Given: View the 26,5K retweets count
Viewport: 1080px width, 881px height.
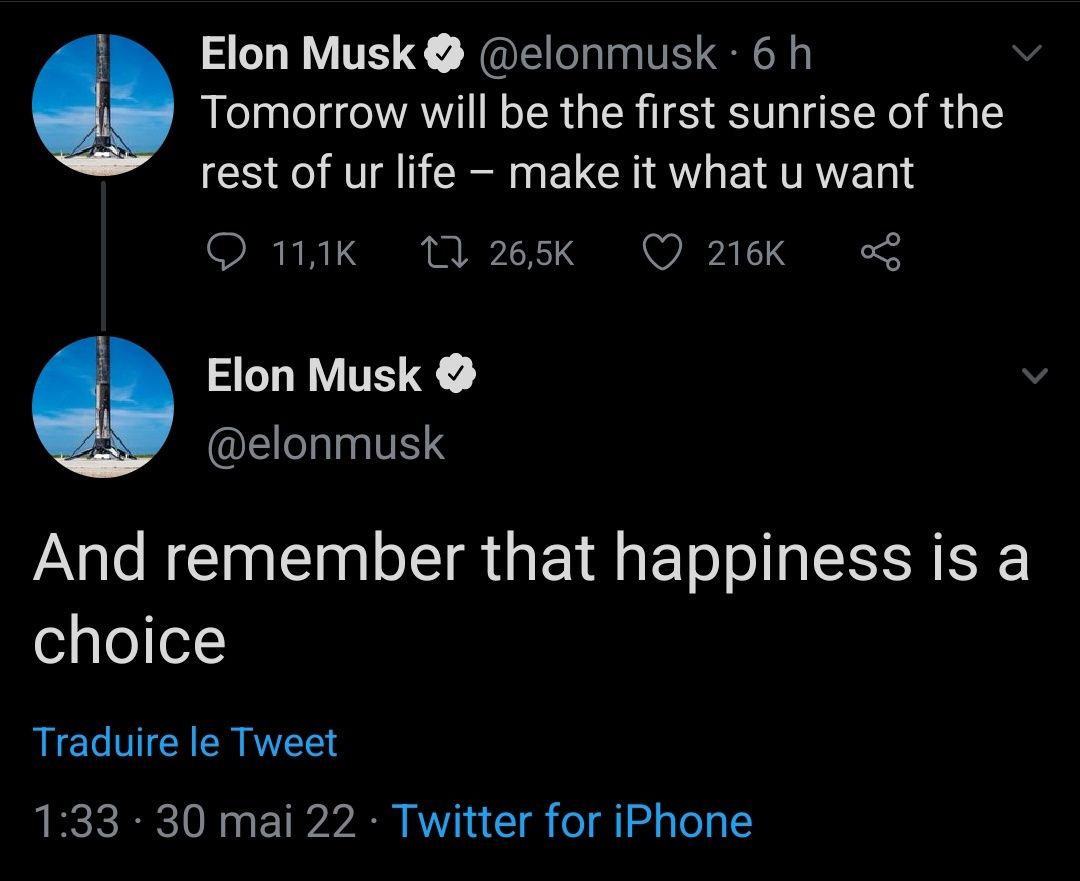Looking at the screenshot, I should 532,254.
